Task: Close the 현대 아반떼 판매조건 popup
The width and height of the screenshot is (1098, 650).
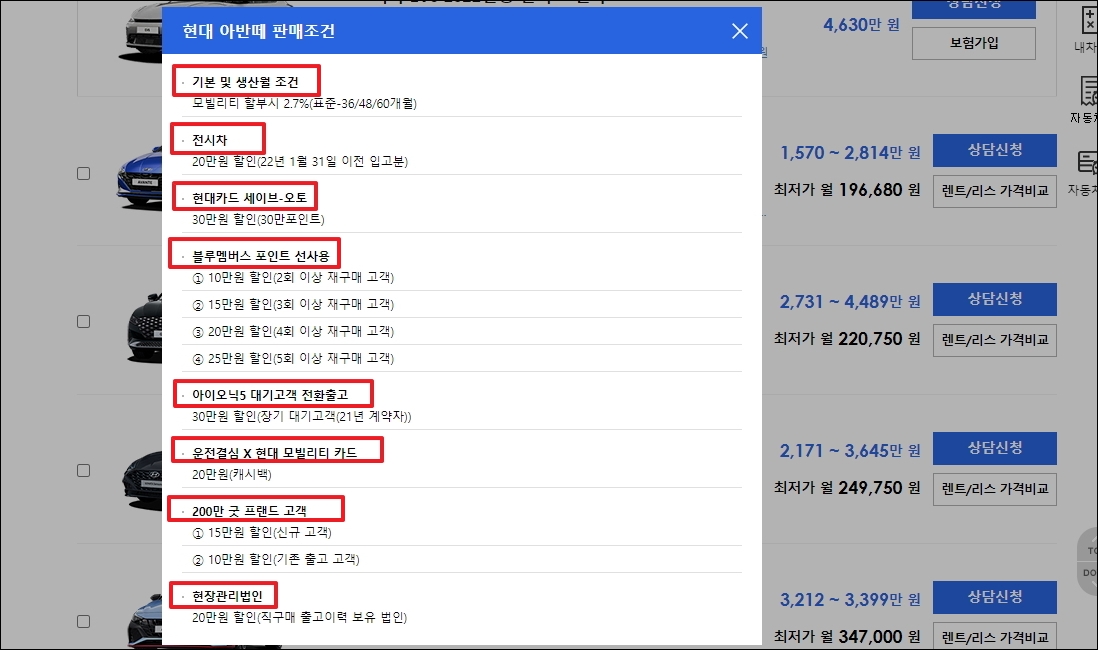Action: (x=739, y=31)
